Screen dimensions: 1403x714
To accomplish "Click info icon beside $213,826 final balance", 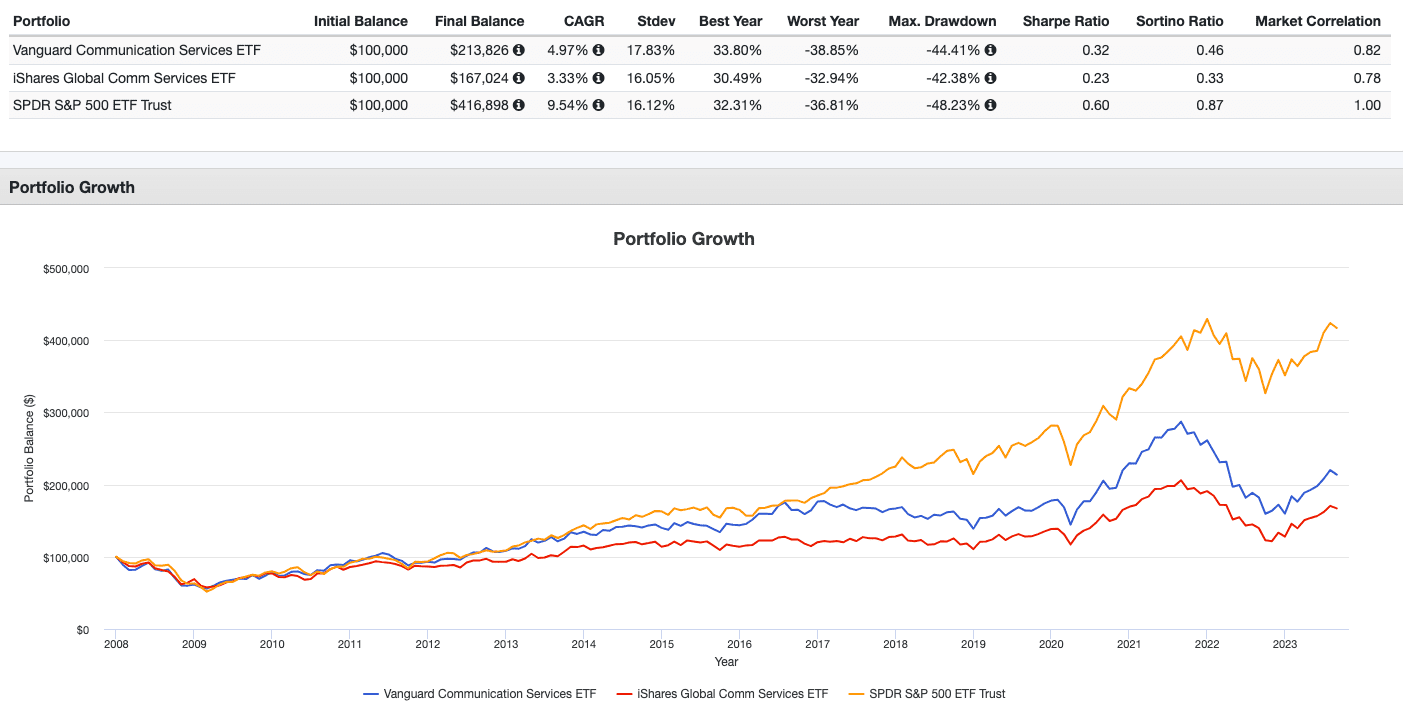I will pos(519,51).
